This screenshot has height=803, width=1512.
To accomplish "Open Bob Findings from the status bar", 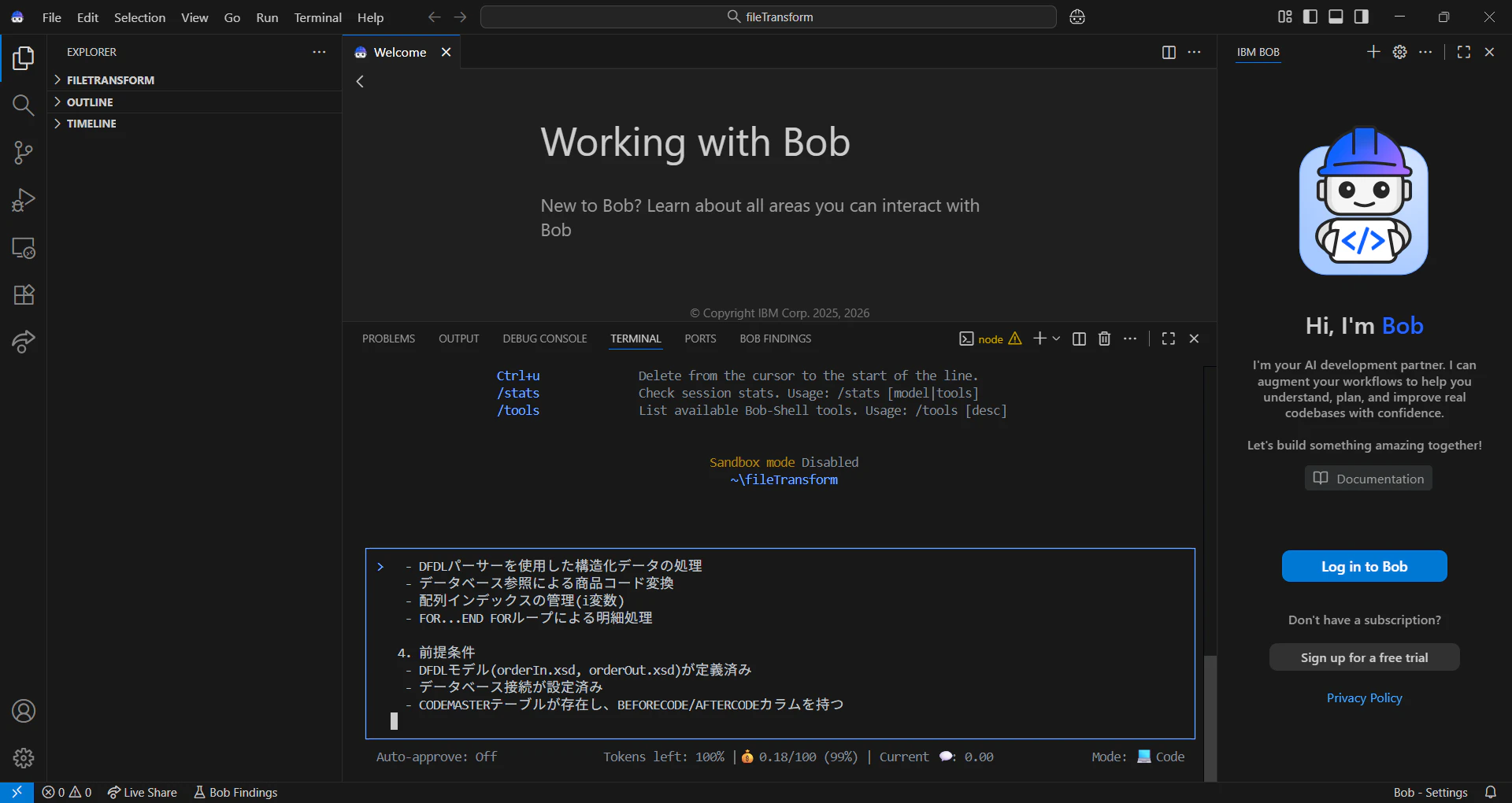I will pos(235,792).
